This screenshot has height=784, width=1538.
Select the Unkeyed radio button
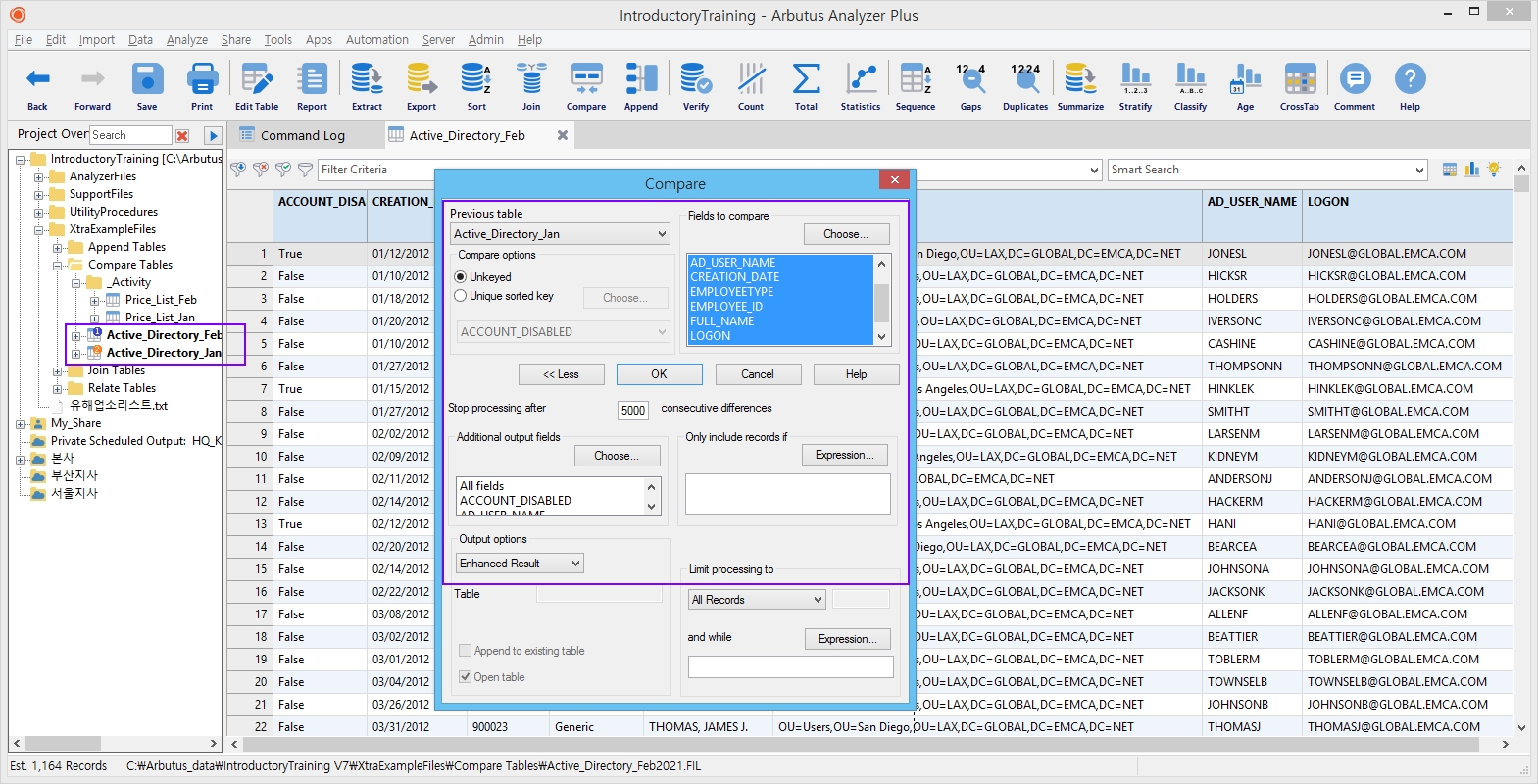pyautogui.click(x=461, y=277)
